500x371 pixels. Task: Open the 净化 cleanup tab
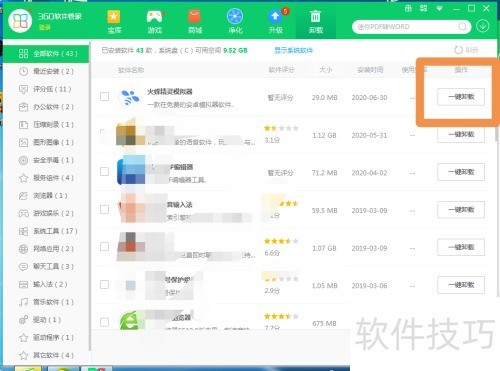235,22
